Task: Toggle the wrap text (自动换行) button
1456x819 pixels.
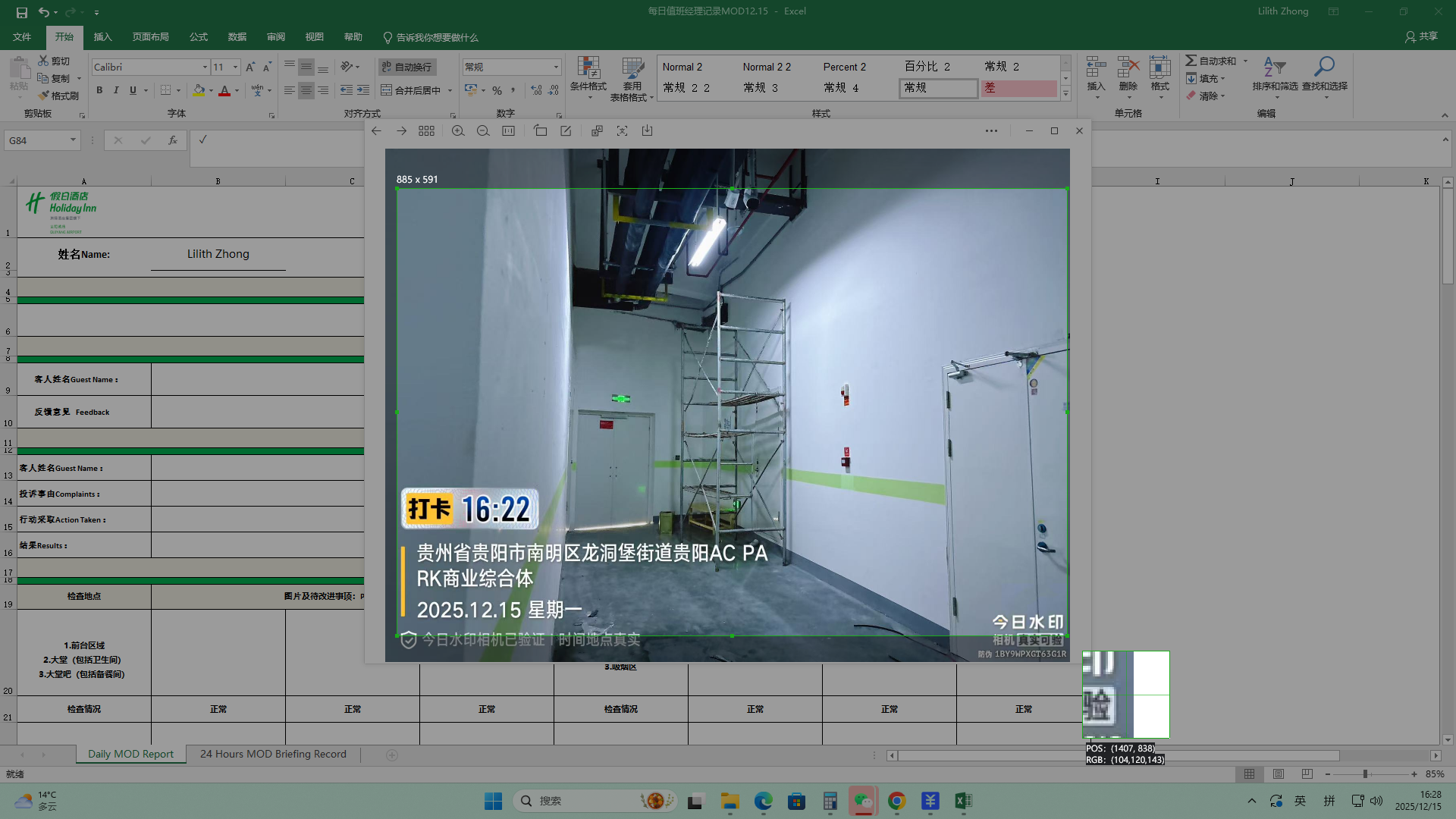Action: coord(406,67)
